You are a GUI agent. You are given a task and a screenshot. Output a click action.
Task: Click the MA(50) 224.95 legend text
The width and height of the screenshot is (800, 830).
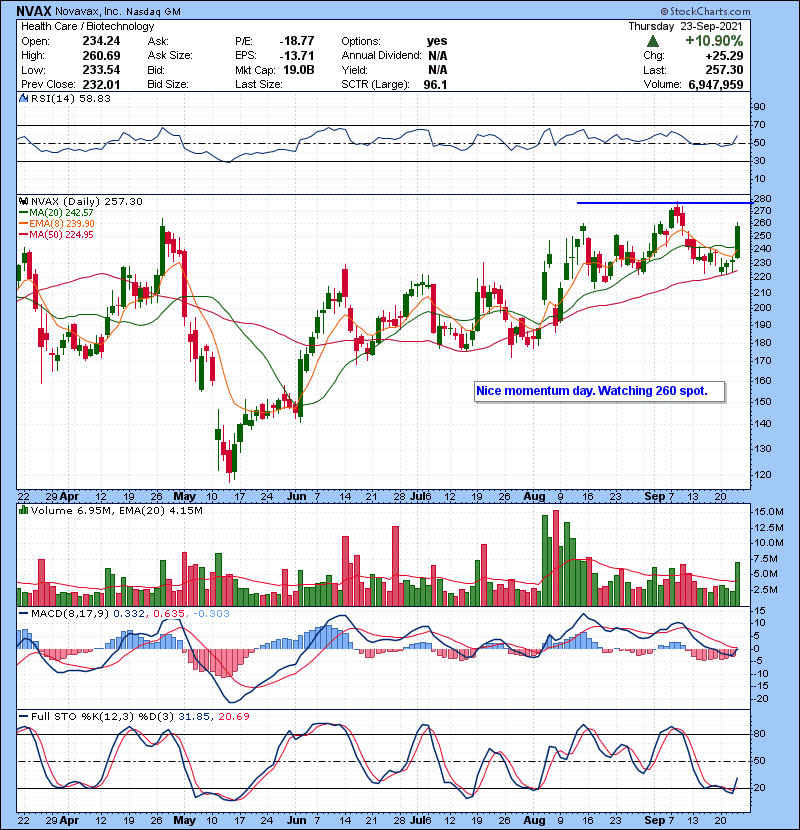click(x=61, y=234)
